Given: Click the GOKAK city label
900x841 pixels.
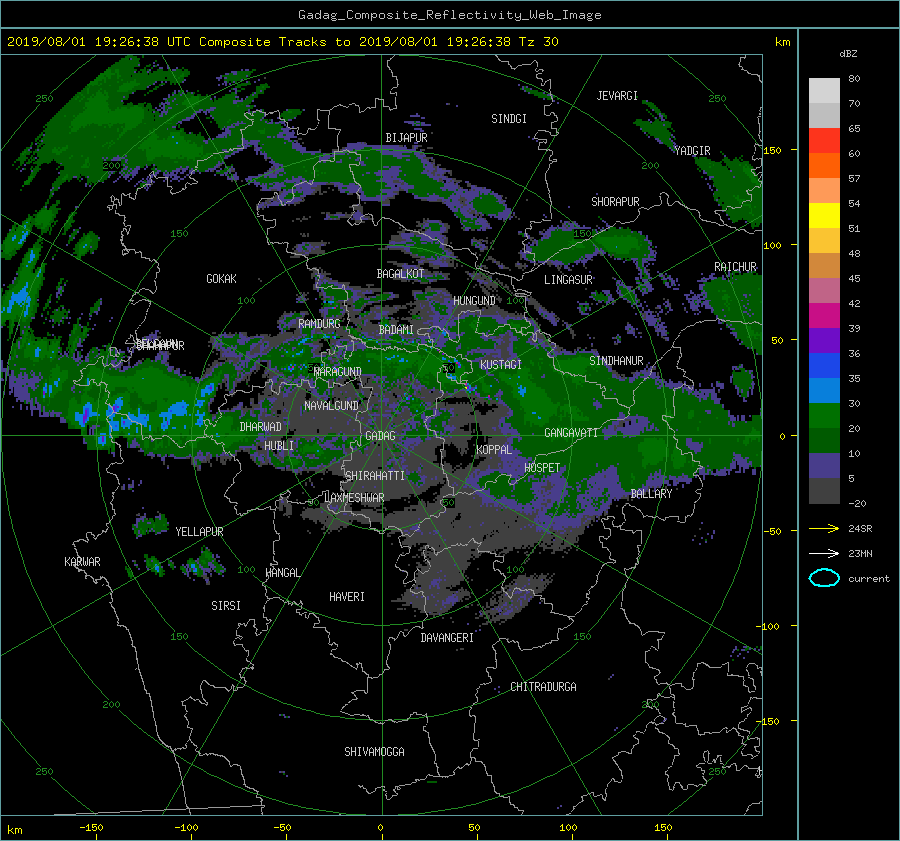Looking at the screenshot, I should (x=221, y=279).
